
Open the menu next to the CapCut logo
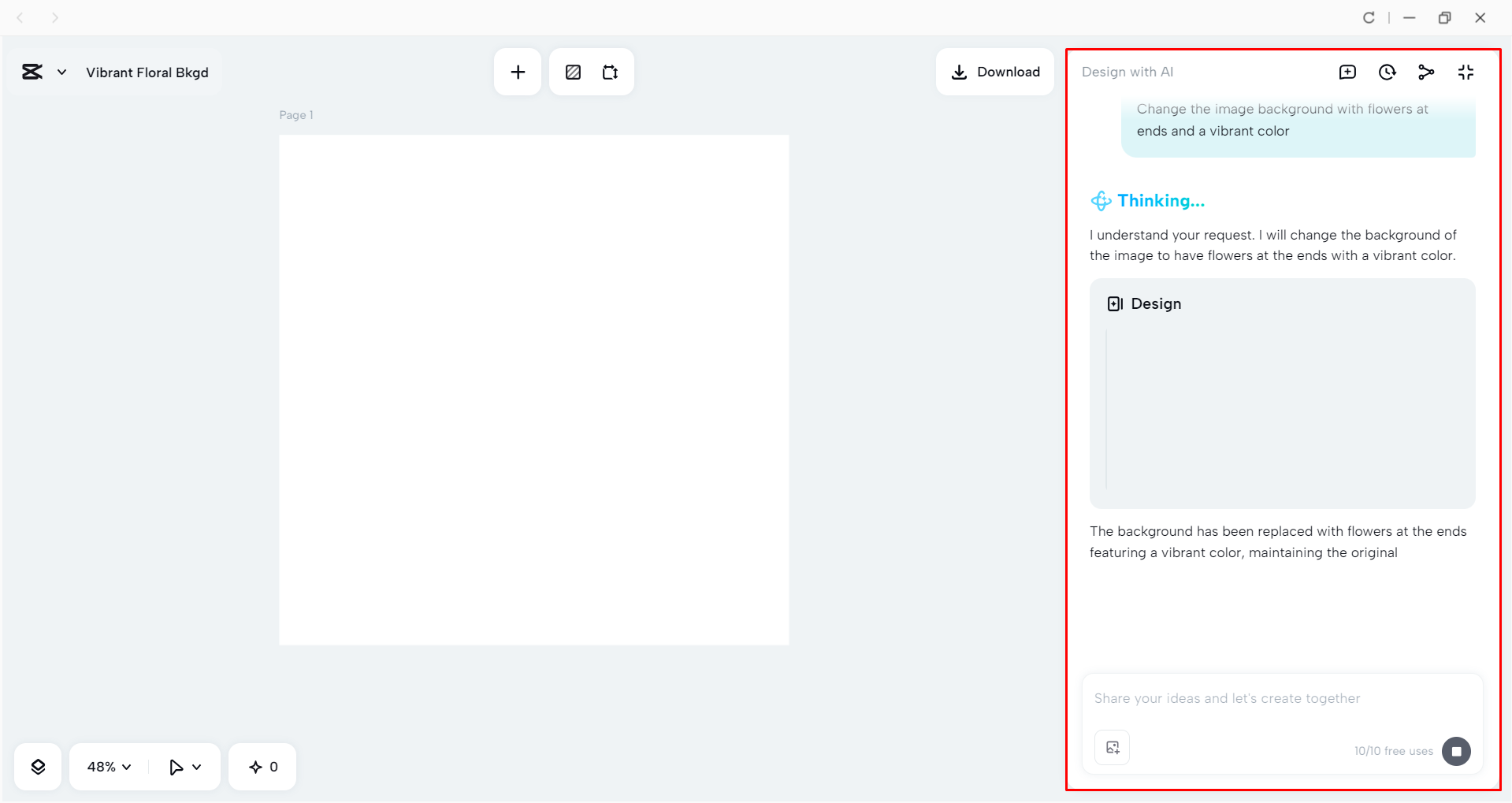click(62, 72)
